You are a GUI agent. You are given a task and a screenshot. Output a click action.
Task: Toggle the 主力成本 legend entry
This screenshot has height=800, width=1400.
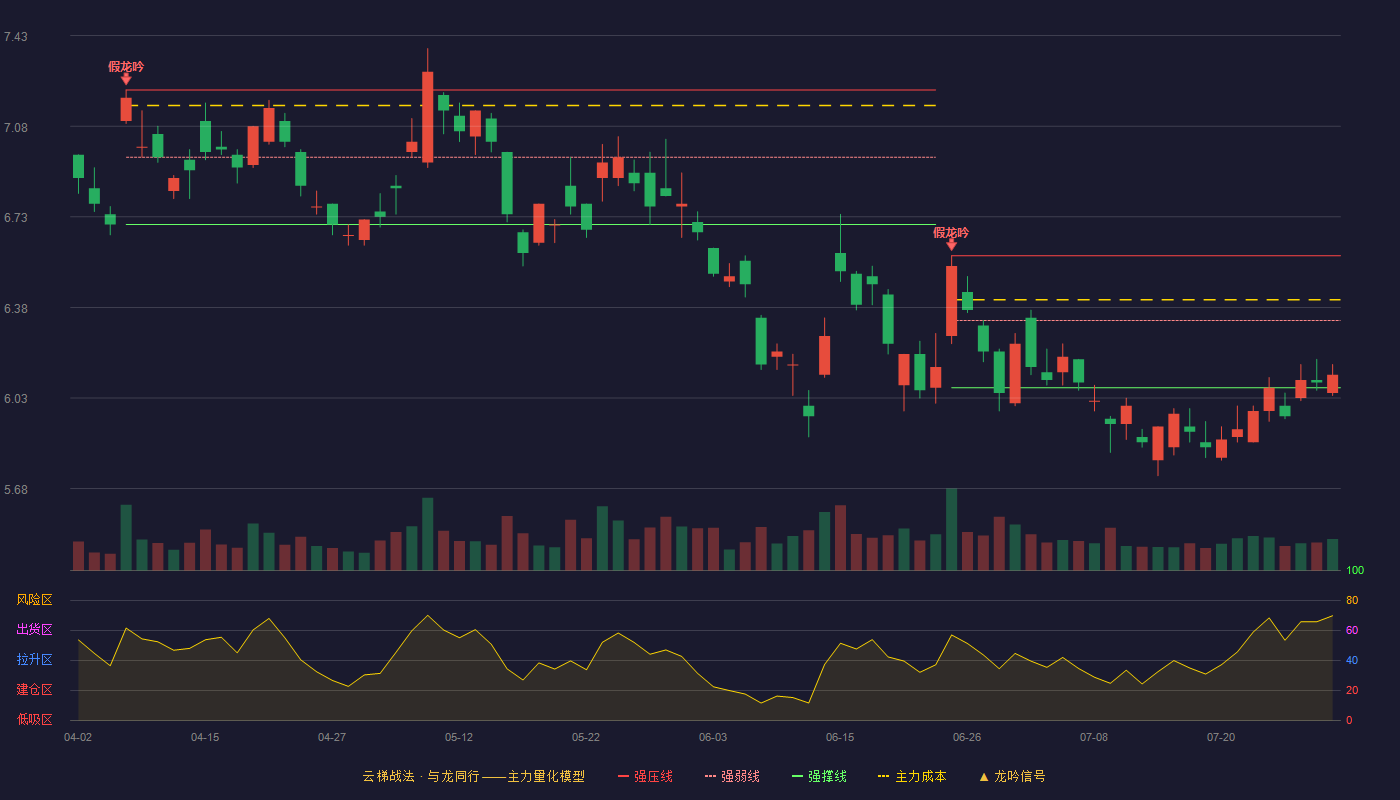click(912, 776)
